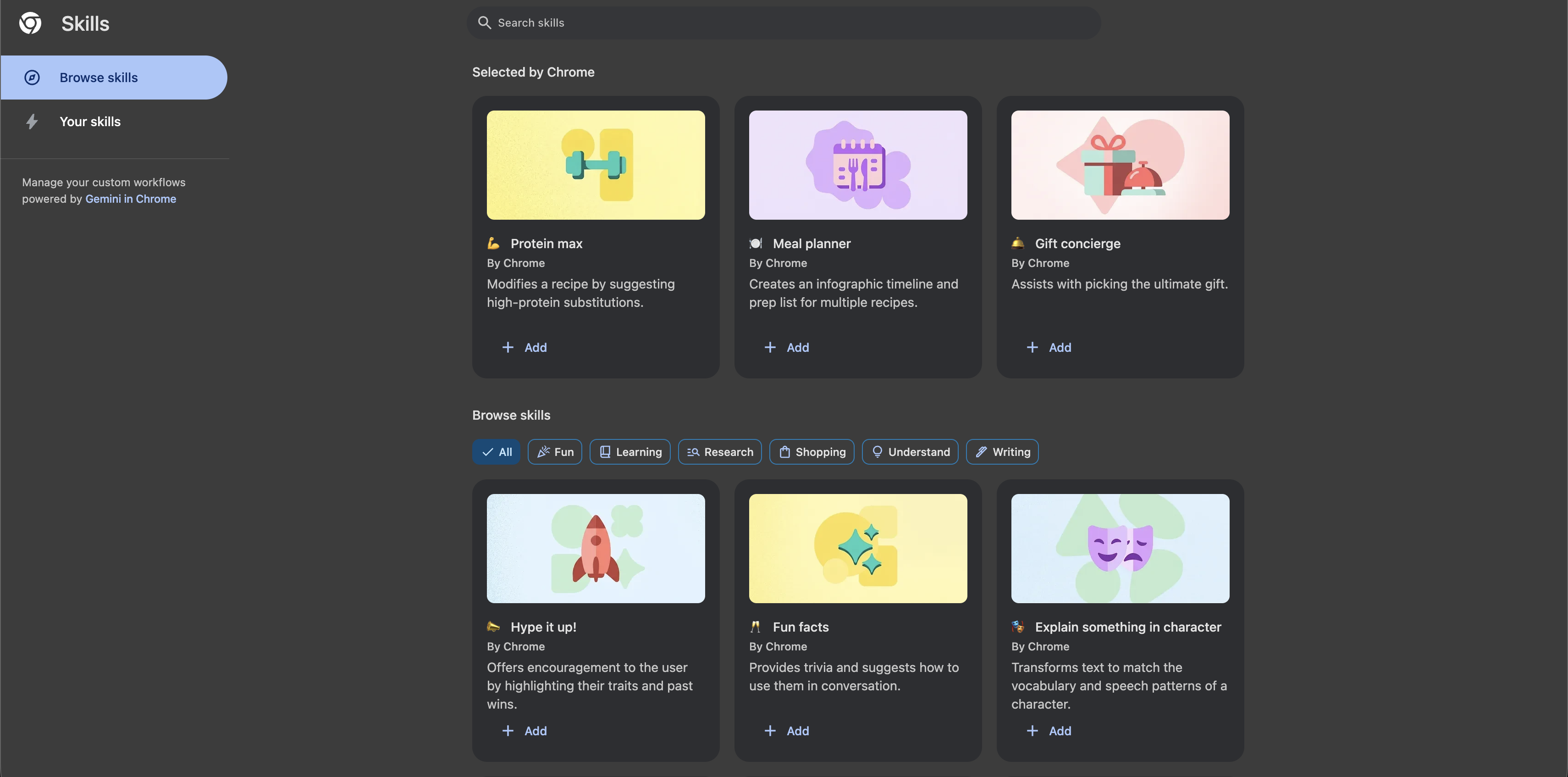Focus the Search skills field
The height and width of the screenshot is (777, 1568).
[x=784, y=23]
